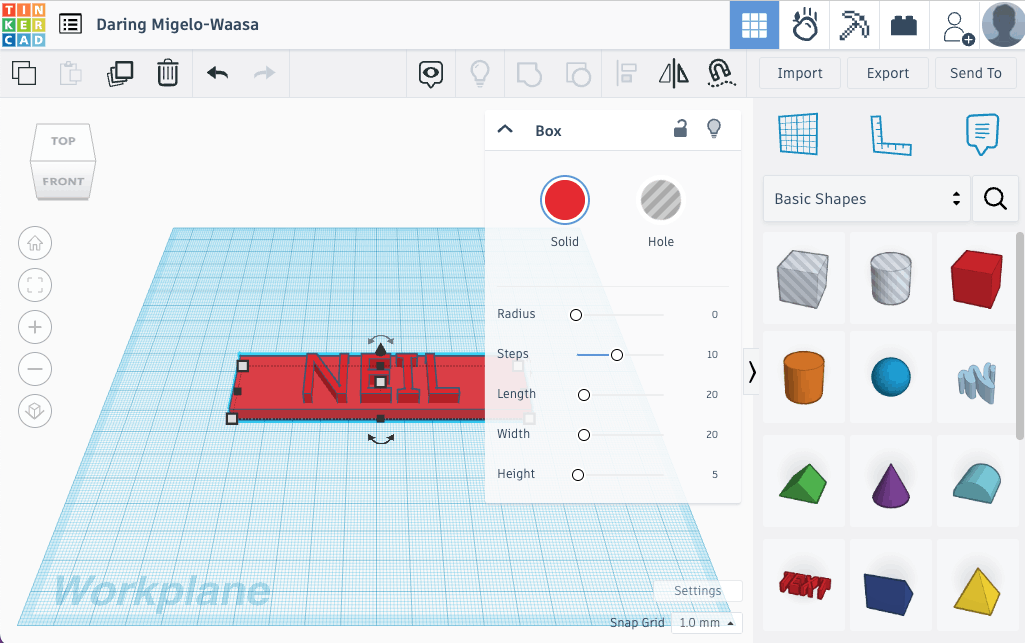The height and width of the screenshot is (643, 1025).
Task: Collapse the Box properties panel
Action: coord(505,130)
